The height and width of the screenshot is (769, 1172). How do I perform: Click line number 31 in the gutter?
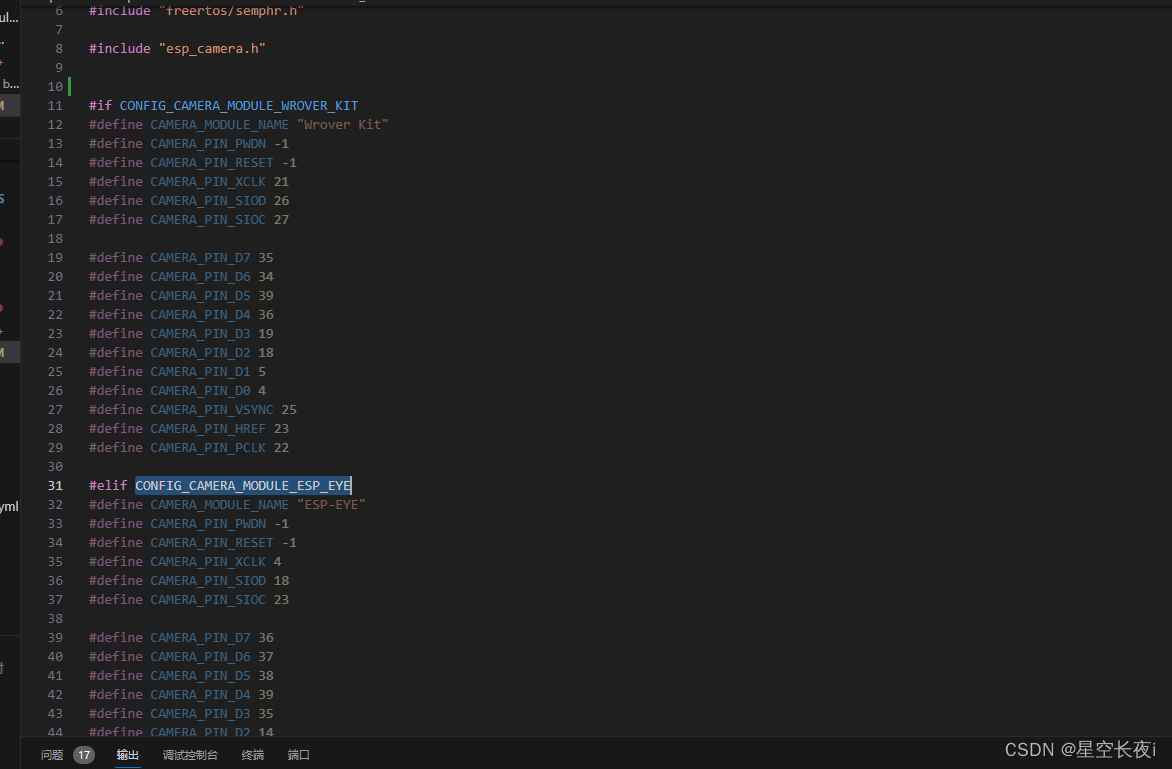[55, 485]
